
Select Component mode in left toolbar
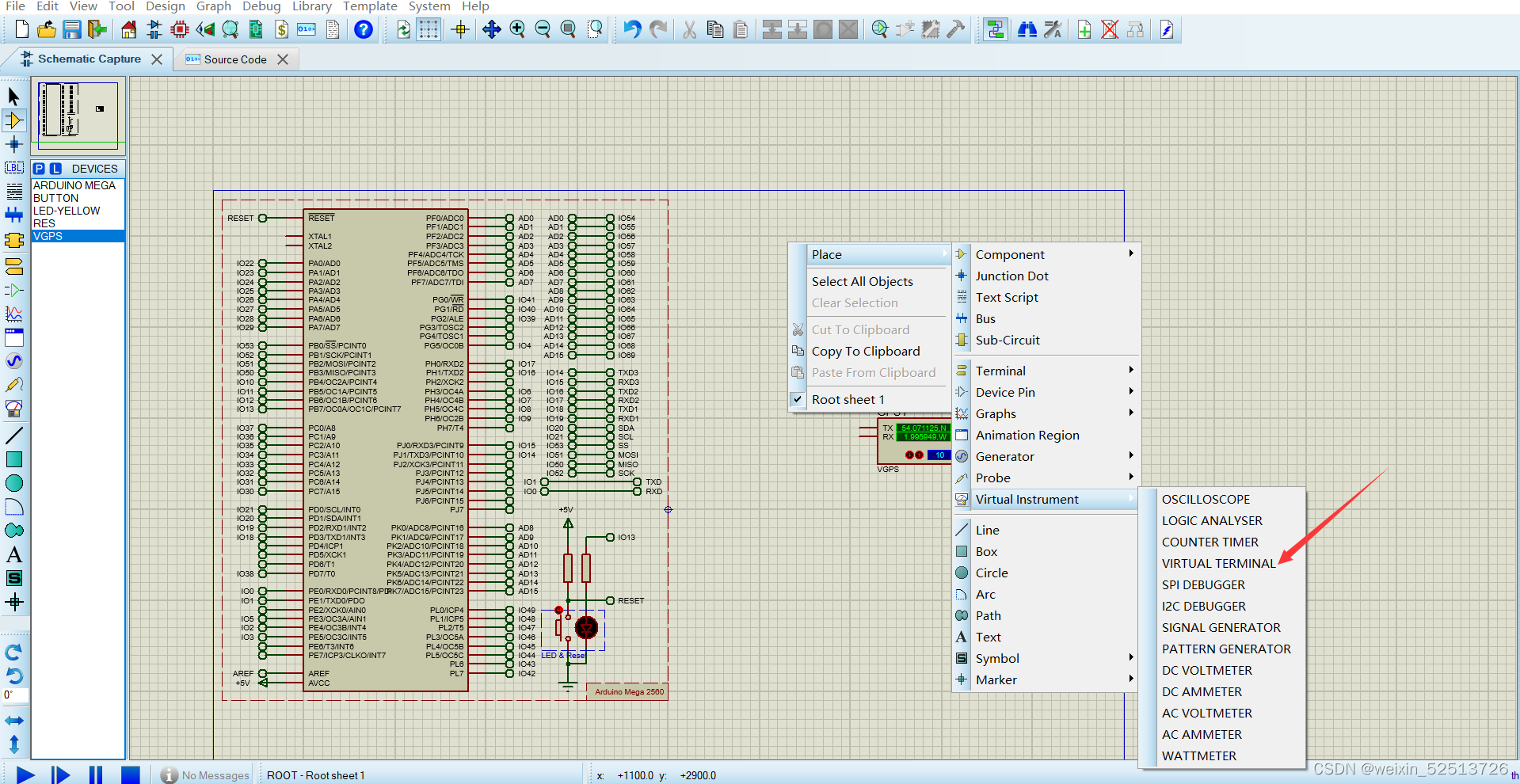coord(14,120)
